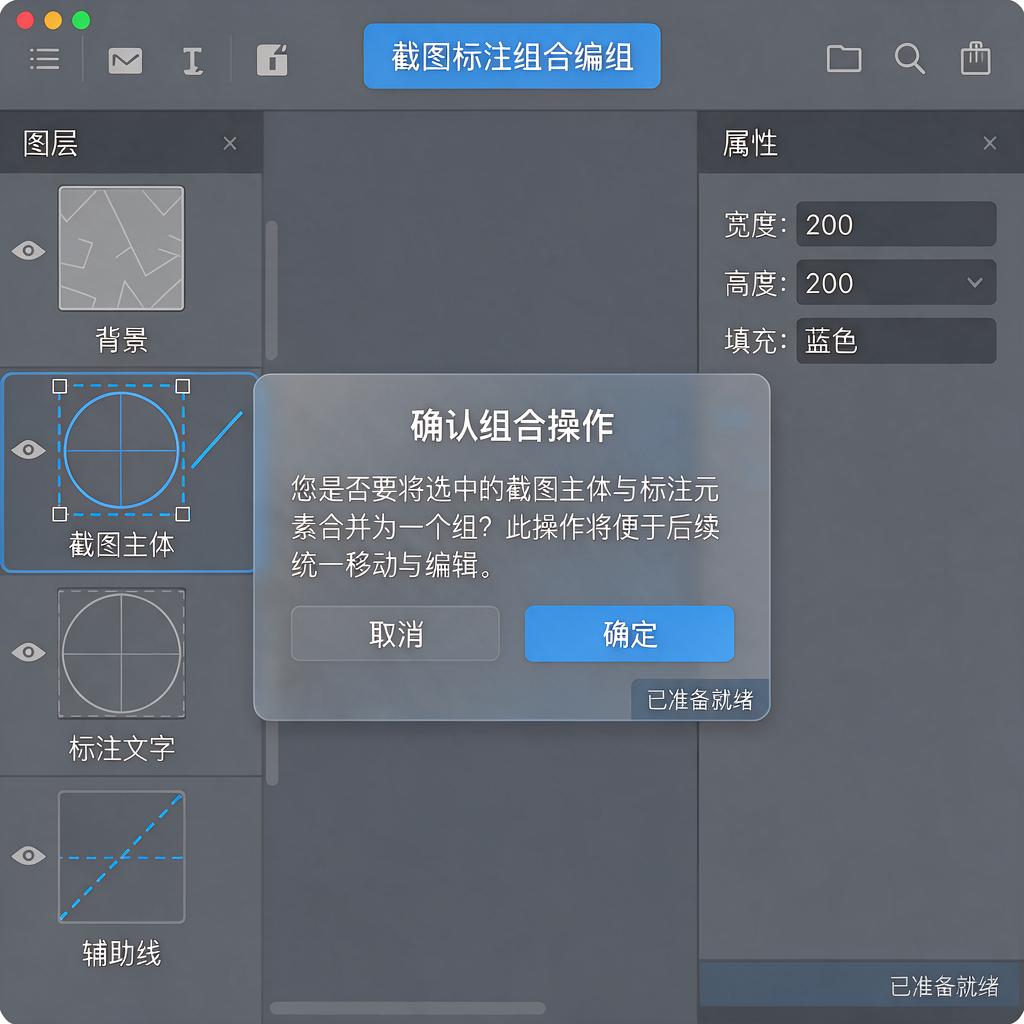Click the yellow minimize window button
1024x1024 pixels.
click(x=53, y=20)
